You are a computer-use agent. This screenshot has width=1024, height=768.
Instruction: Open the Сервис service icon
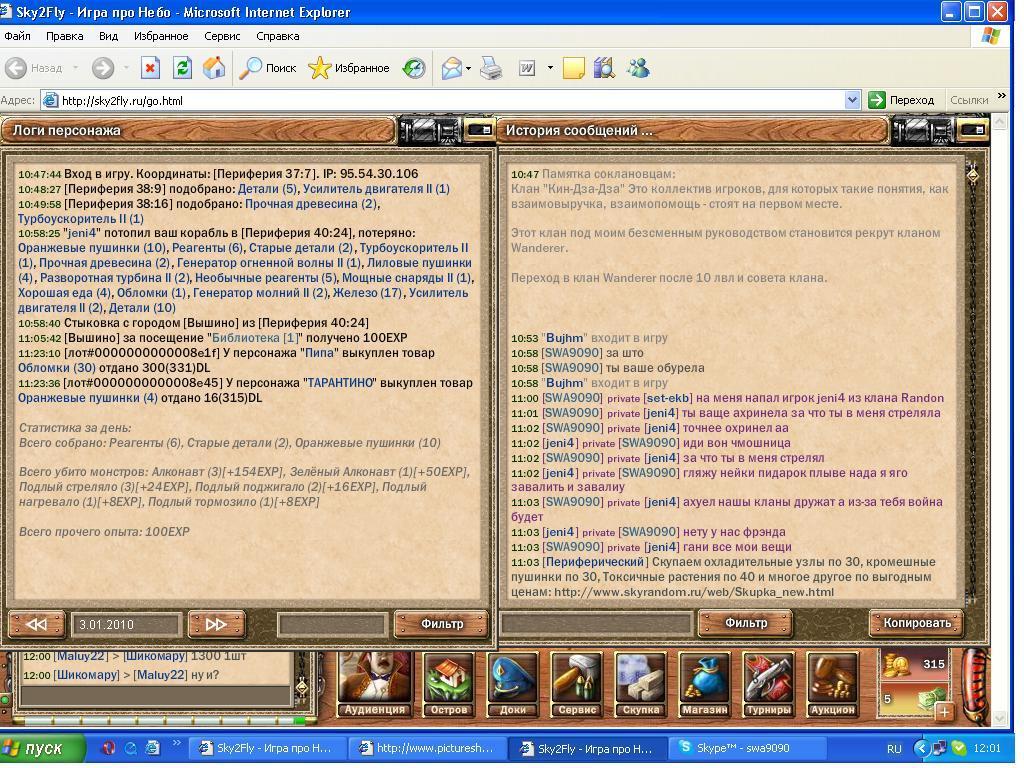point(577,684)
